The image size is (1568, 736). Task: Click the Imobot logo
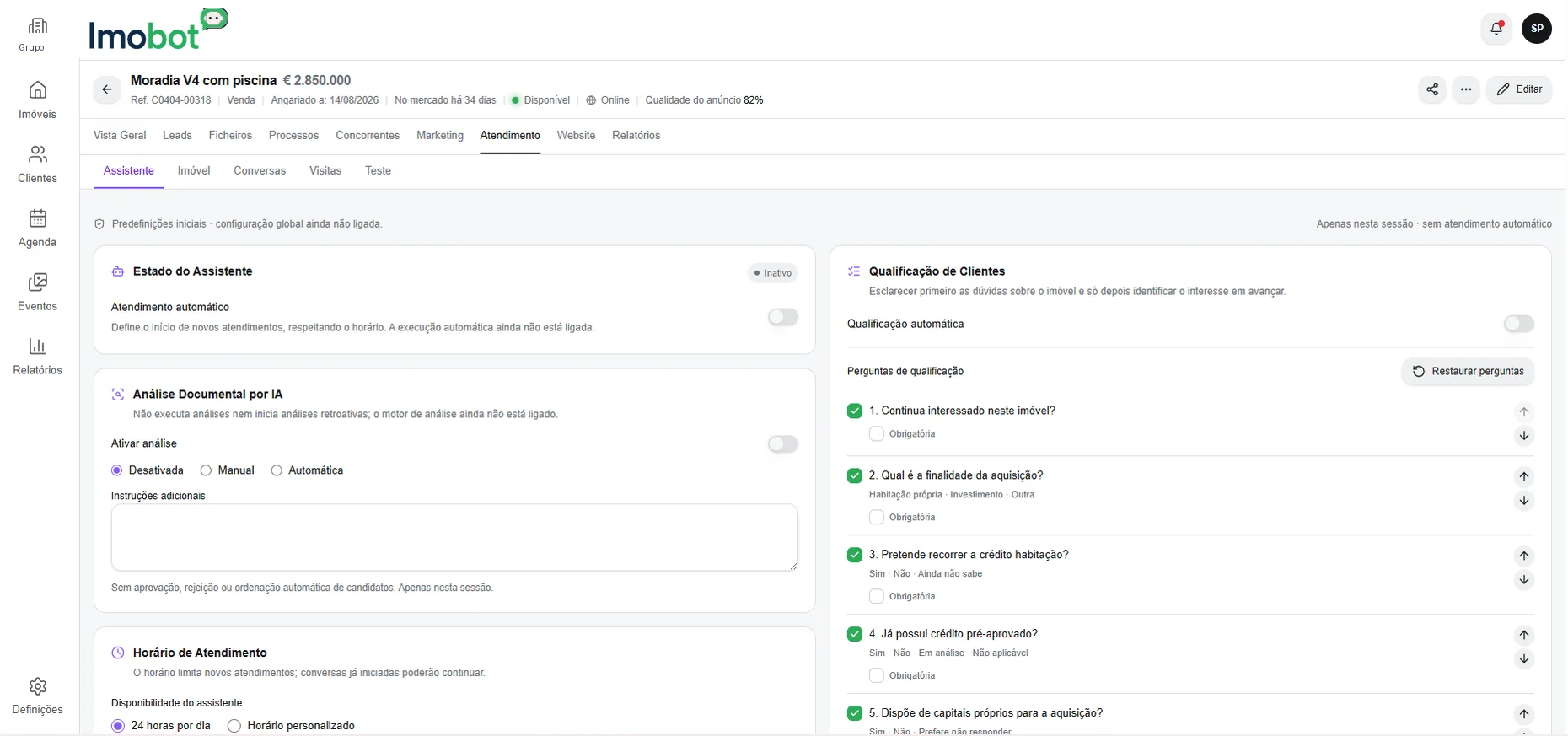[158, 30]
